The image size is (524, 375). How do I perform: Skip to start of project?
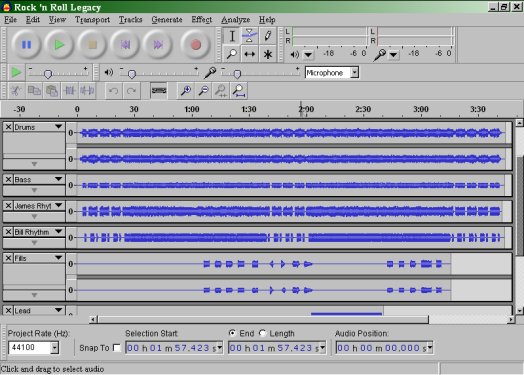[125, 44]
